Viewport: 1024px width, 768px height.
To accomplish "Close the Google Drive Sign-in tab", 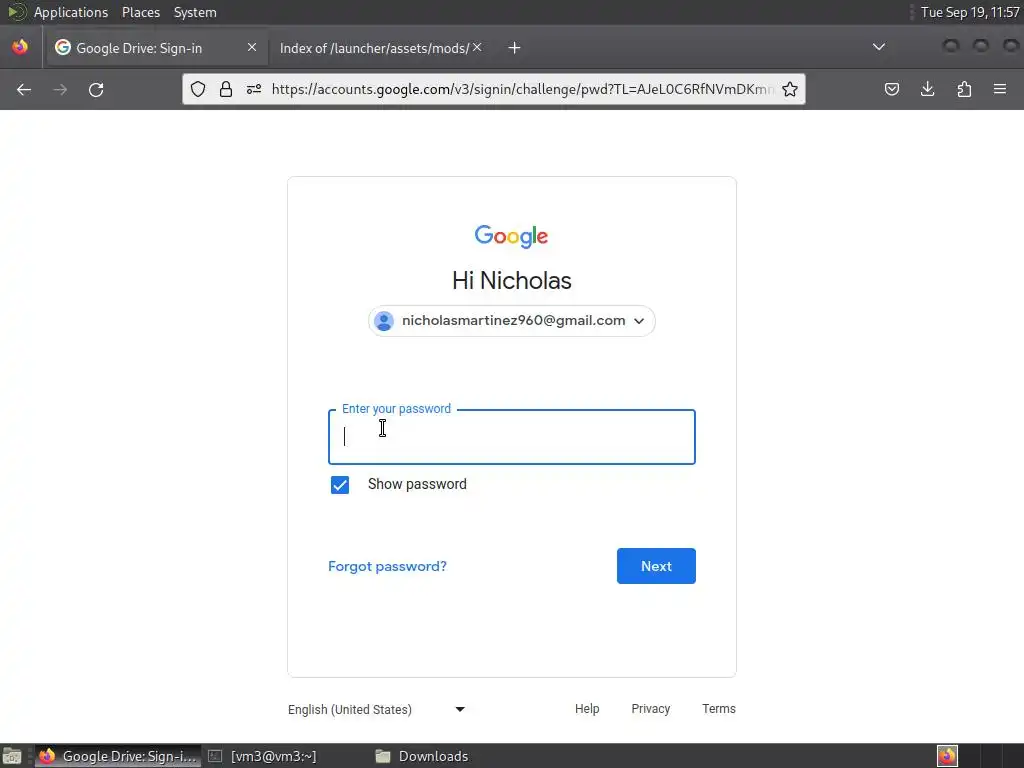I will point(251,47).
